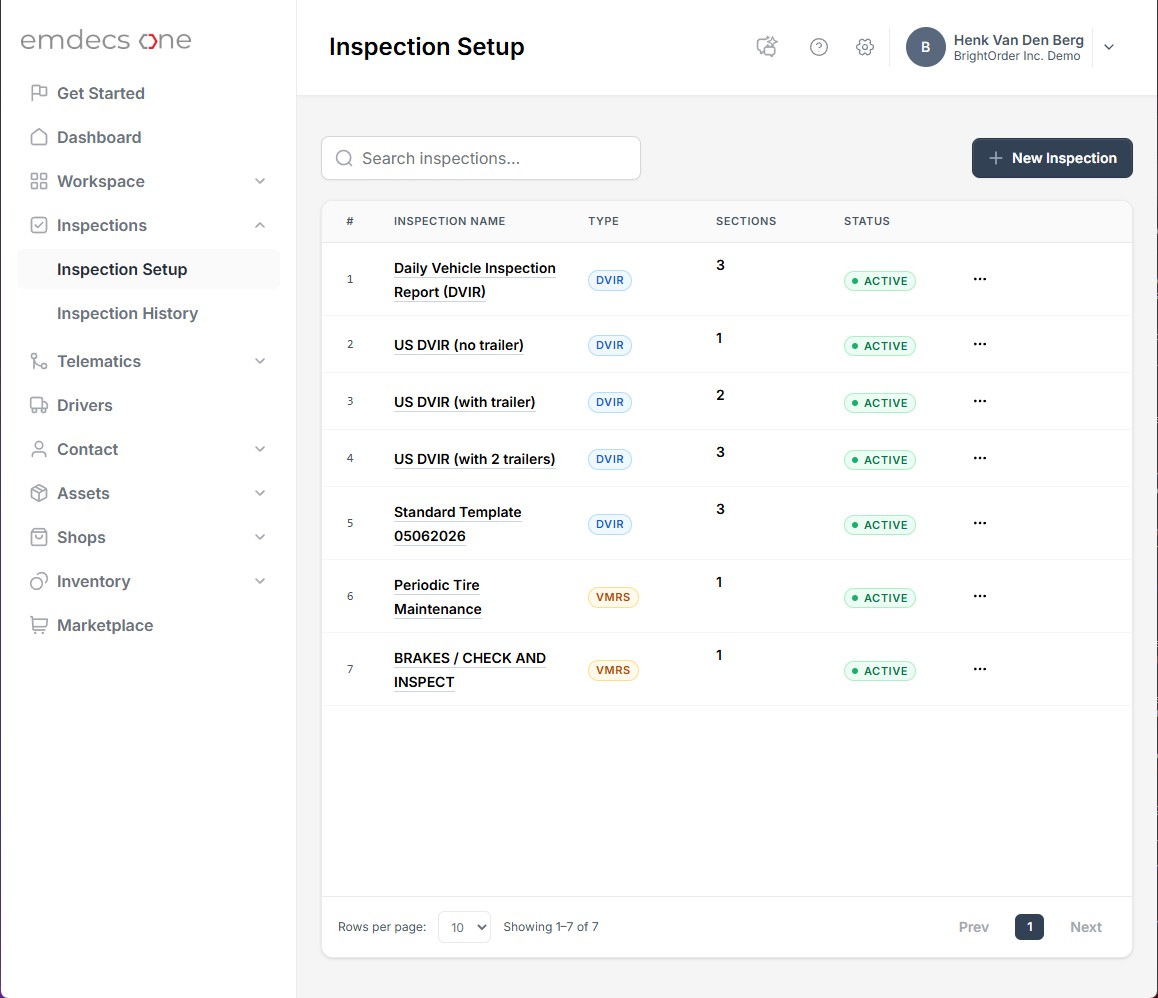Open Periodic Tire Maintenance link
This screenshot has height=998, width=1158.
438,597
